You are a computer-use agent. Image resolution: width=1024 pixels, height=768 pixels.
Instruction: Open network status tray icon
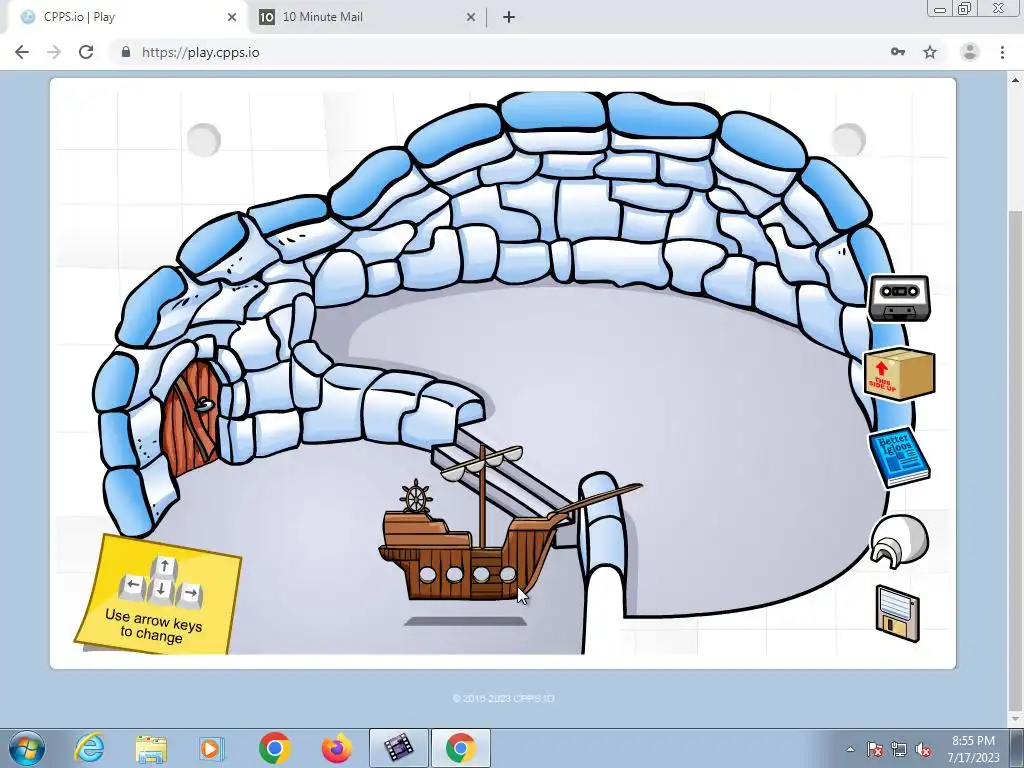tap(899, 750)
